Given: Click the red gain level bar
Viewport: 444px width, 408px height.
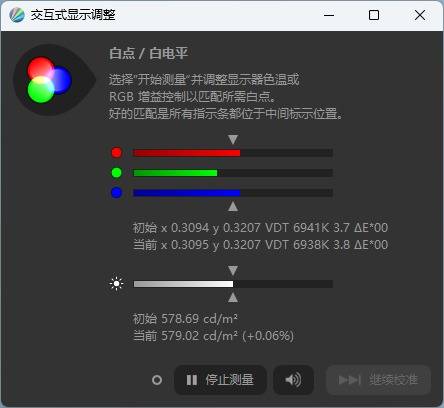Looking at the screenshot, I should point(233,153).
